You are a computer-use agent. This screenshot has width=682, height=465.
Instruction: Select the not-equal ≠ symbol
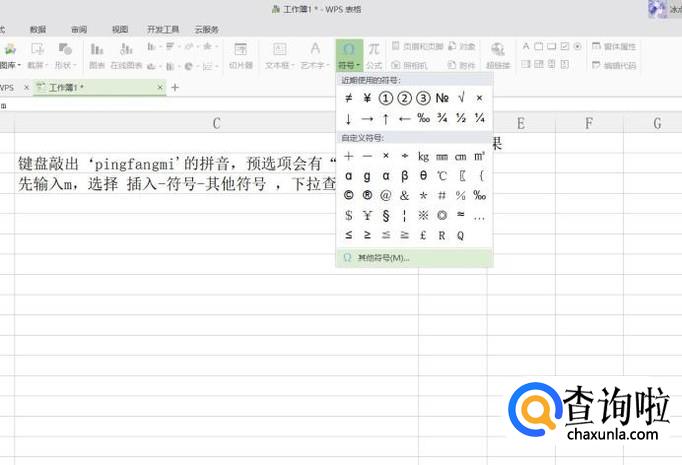(348, 98)
